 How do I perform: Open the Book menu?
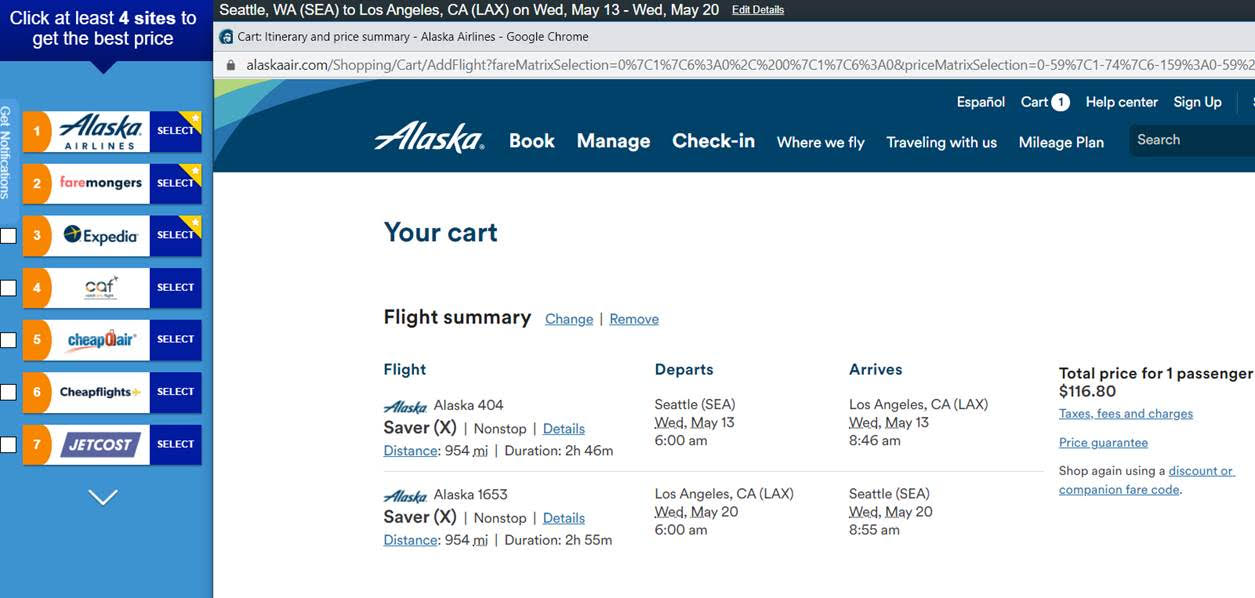coord(532,141)
